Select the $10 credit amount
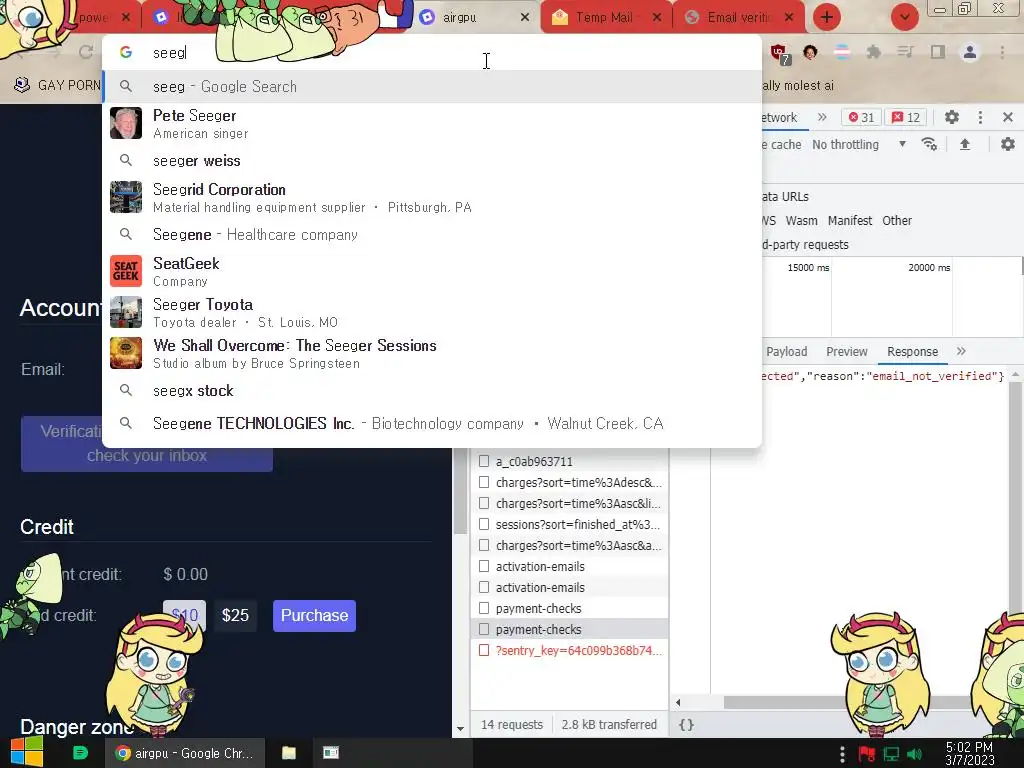The width and height of the screenshot is (1024, 768). pyautogui.click(x=185, y=615)
